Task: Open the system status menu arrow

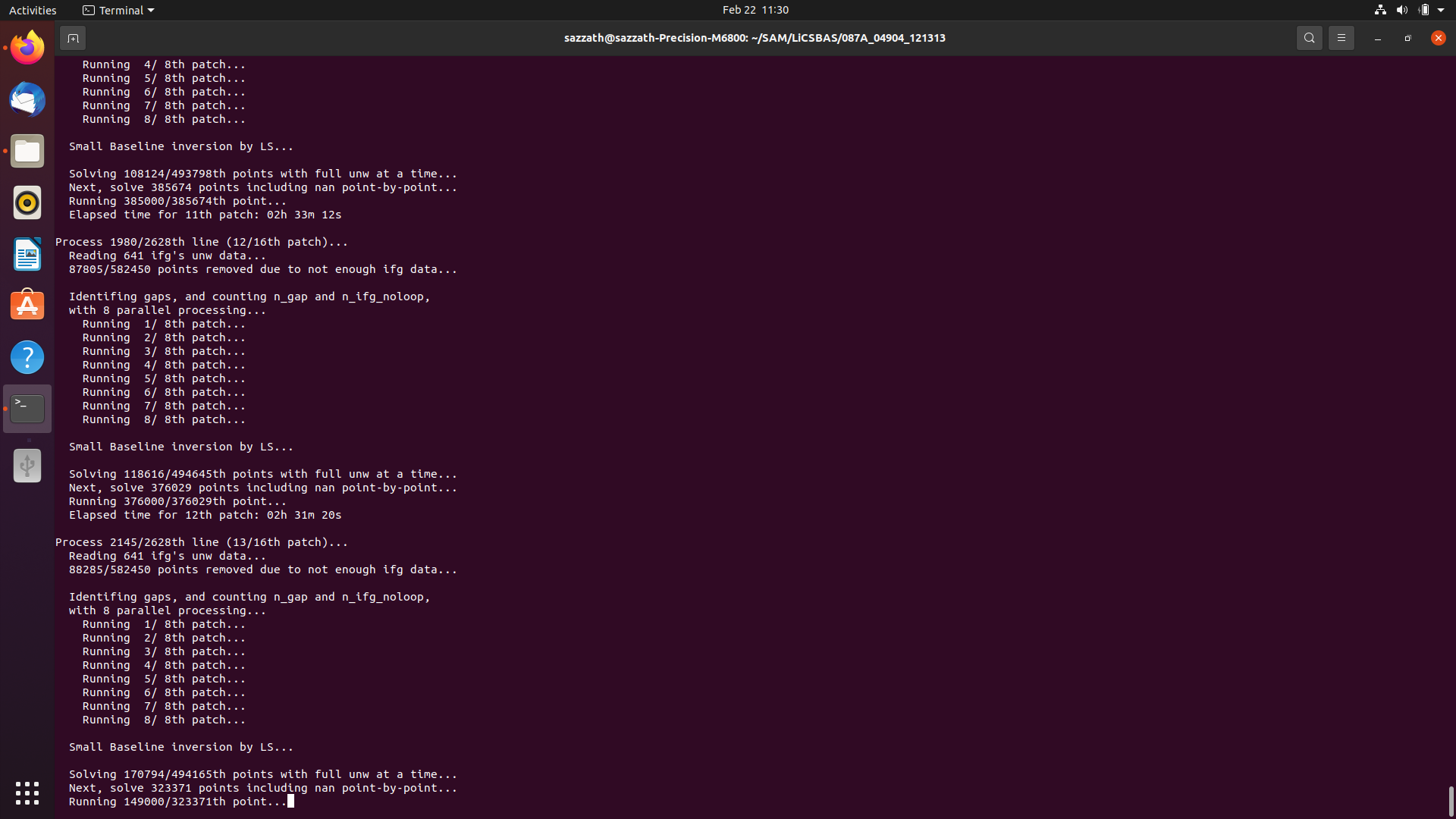Action: tap(1441, 10)
